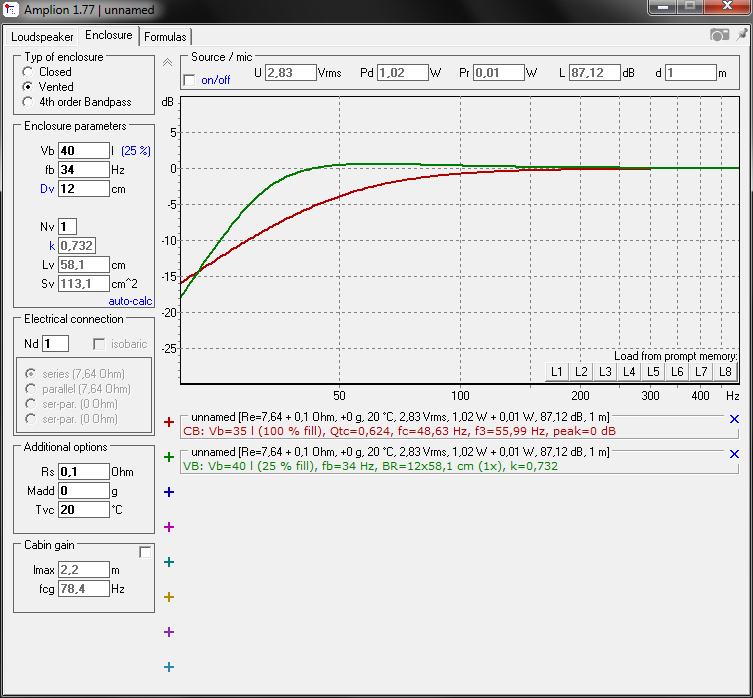Screen dimensions: 753x698
Task: Remove the green VB curve entry
Action: point(734,454)
